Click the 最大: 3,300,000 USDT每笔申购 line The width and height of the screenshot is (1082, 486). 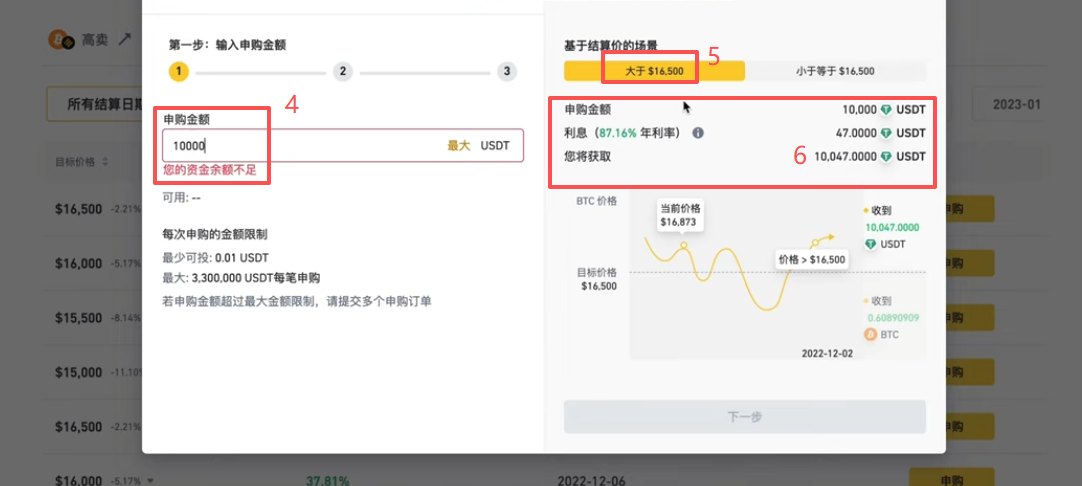click(241, 278)
